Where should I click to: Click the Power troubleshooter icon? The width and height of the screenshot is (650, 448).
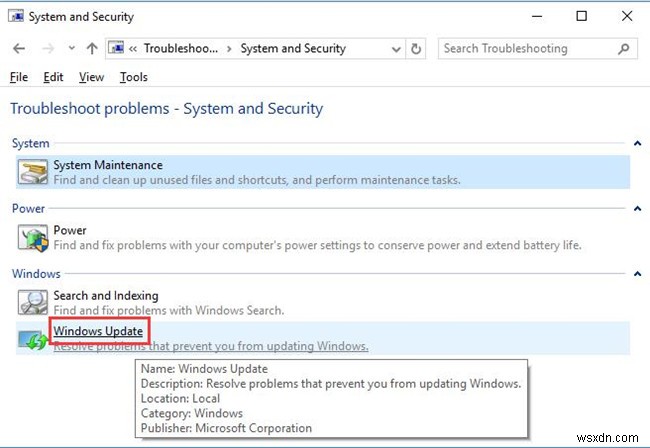33,237
